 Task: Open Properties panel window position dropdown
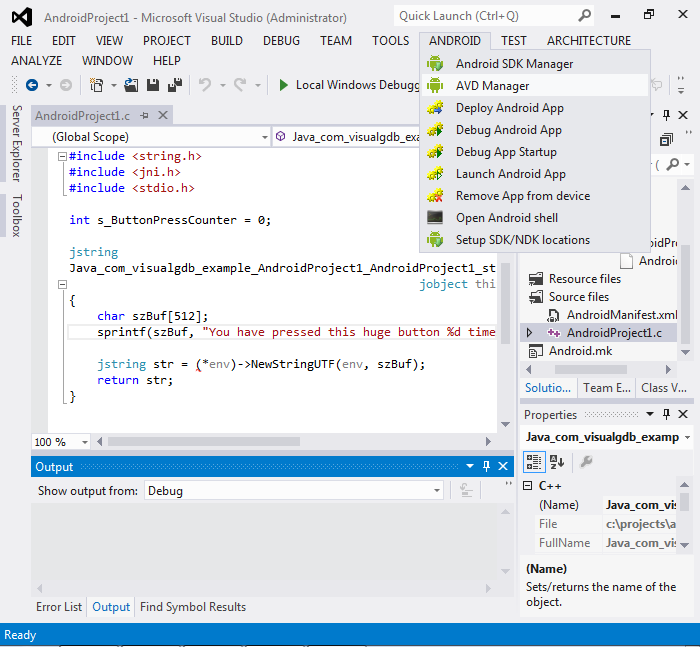650,414
